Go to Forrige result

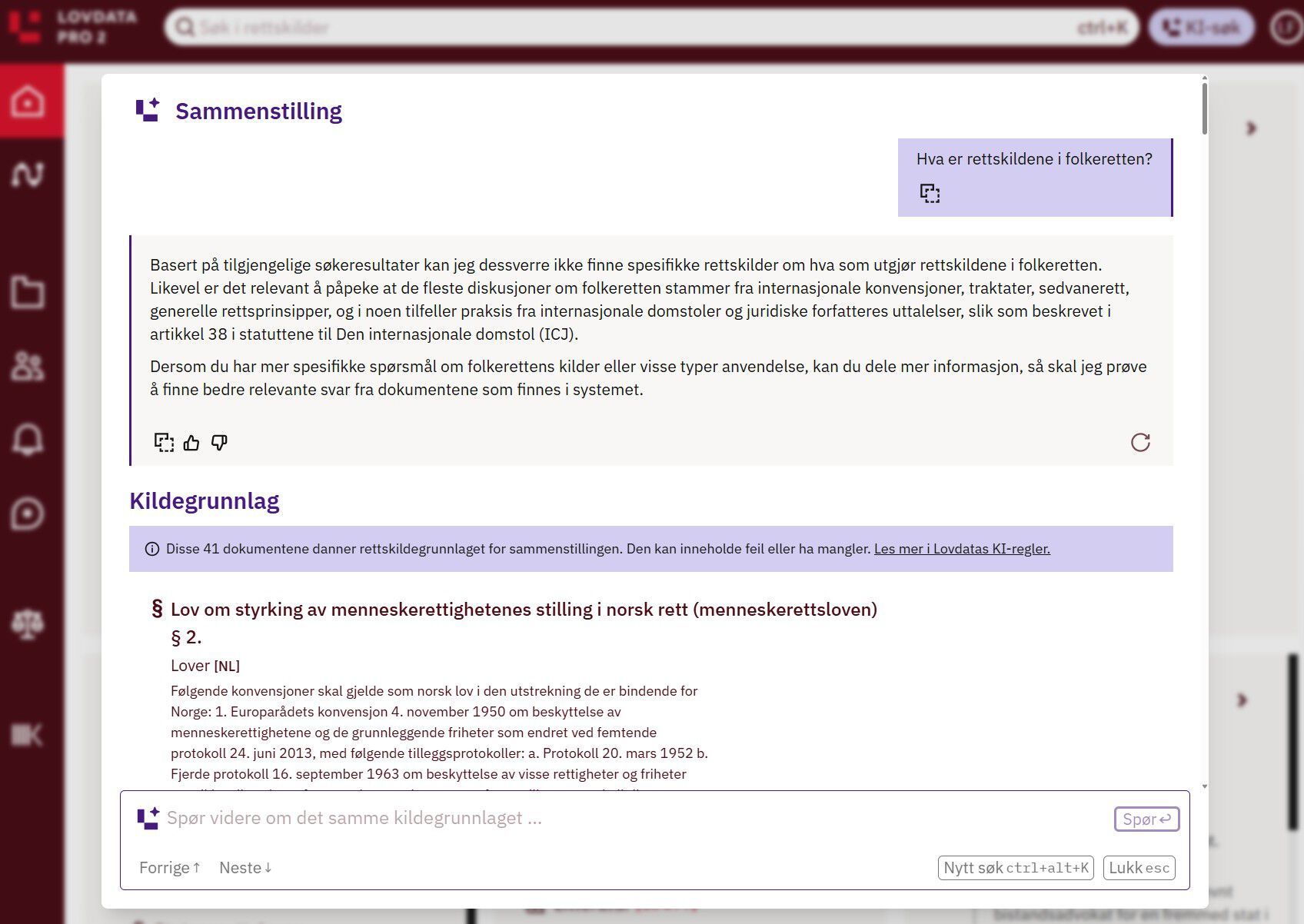coord(170,868)
